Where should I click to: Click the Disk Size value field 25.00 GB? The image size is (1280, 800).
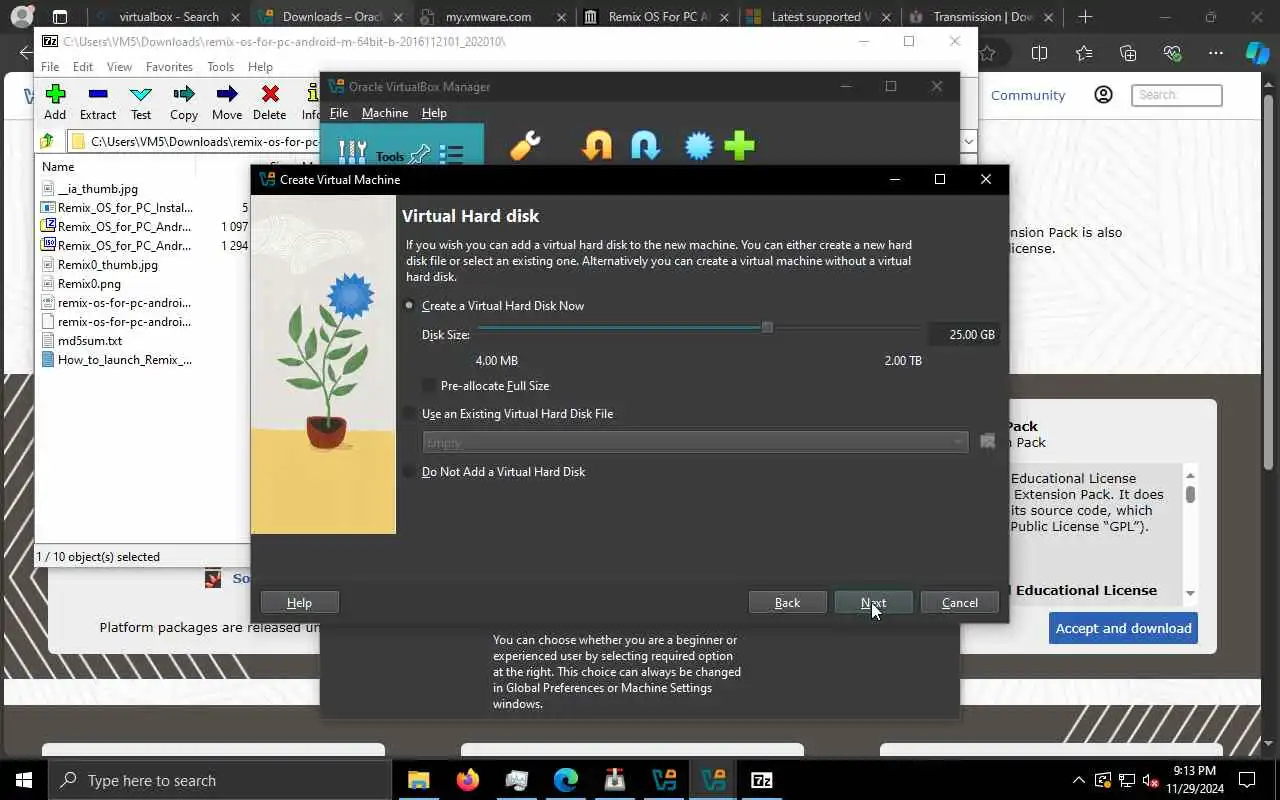click(x=963, y=334)
